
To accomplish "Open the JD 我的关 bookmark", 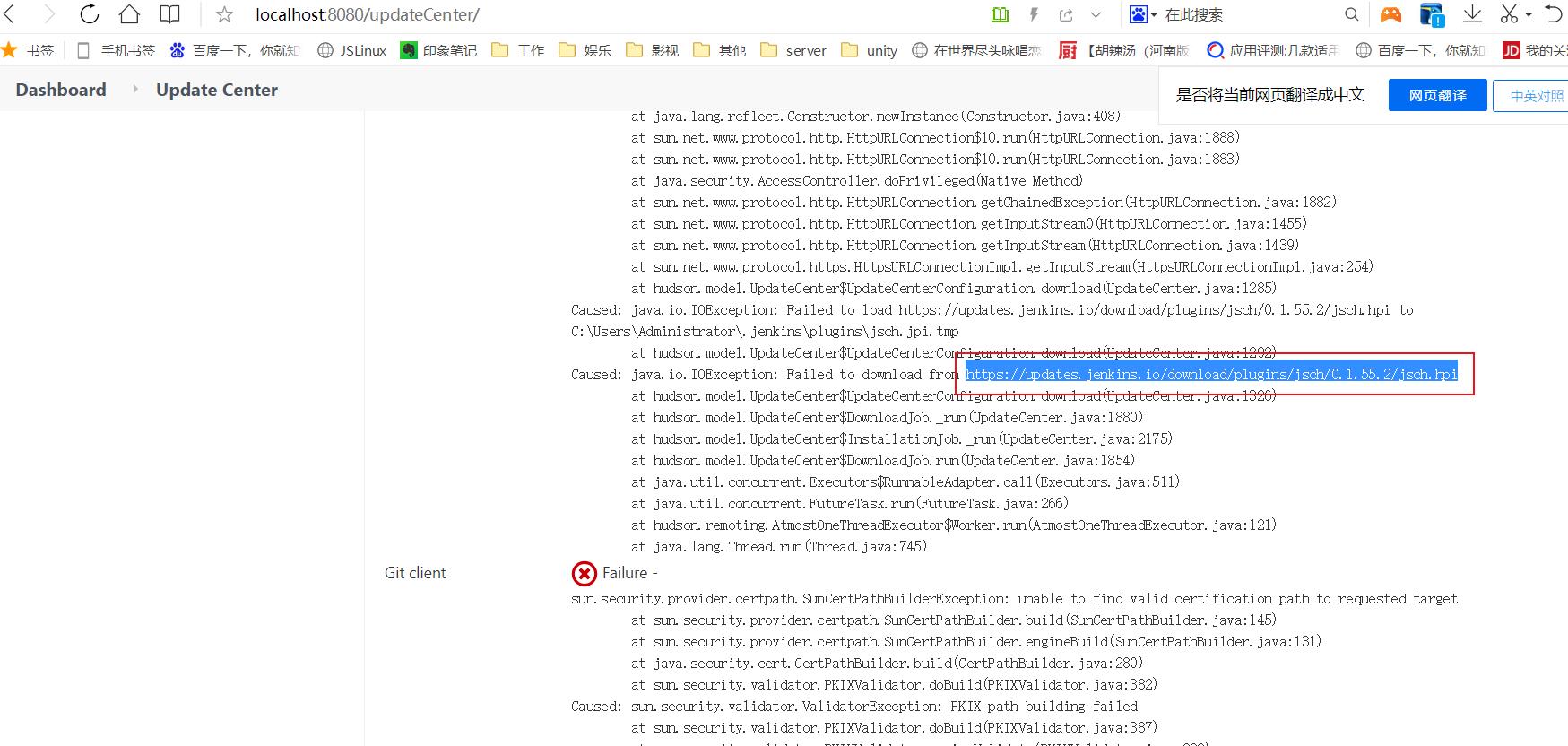I will pos(1535,50).
